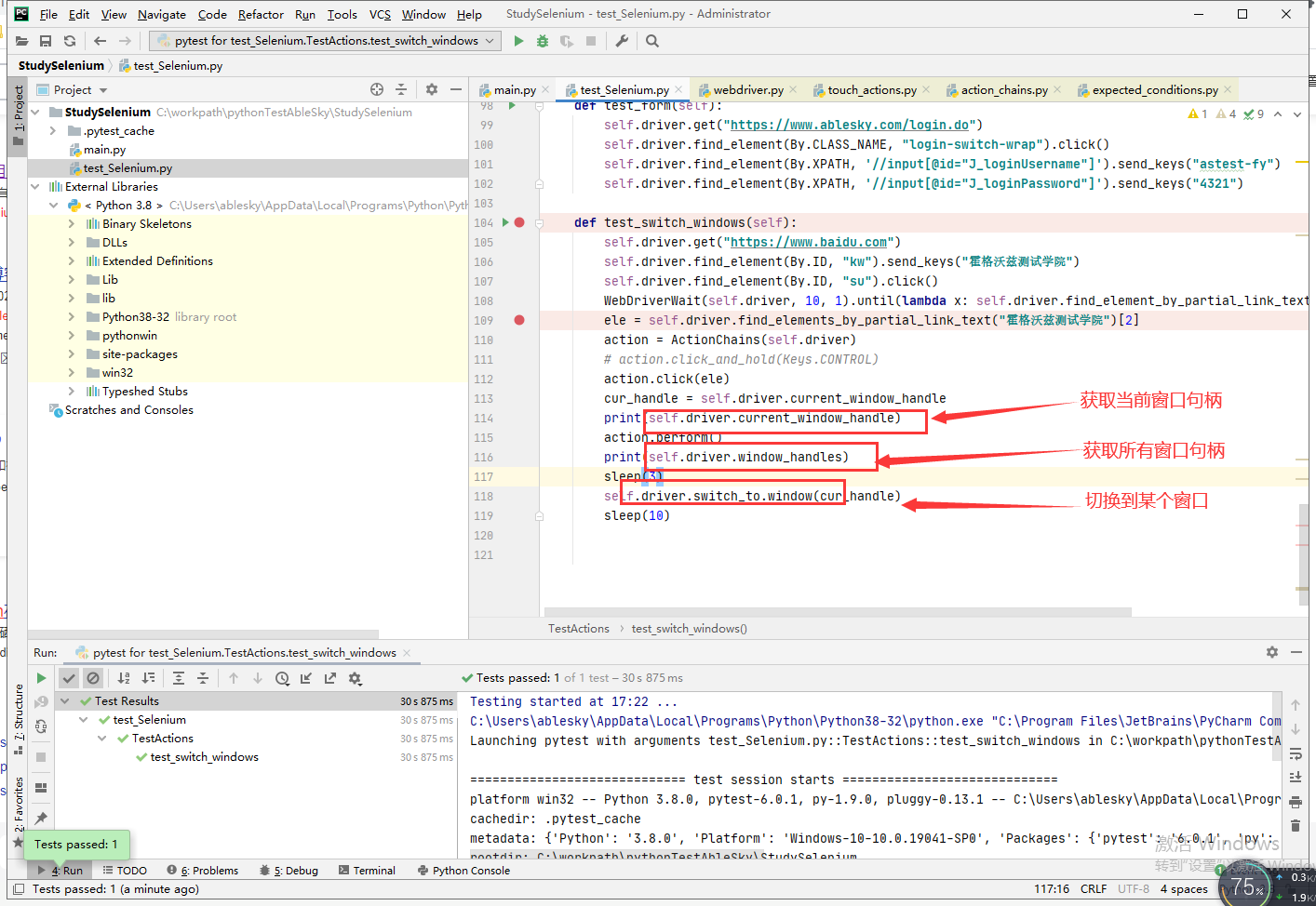Locate current file in Project panel
Viewport: 1316px width, 906px height.
coord(377,89)
